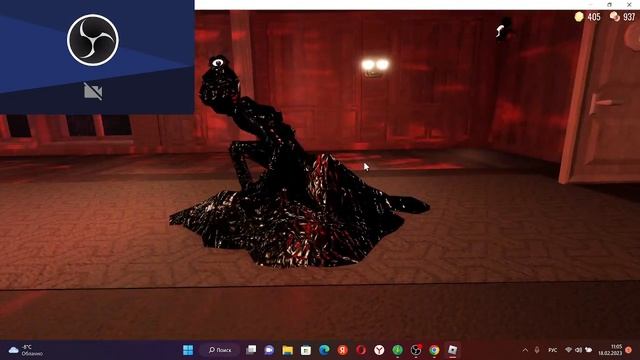Open the green download app in taskbar
The height and width of the screenshot is (360, 640).
(398, 350)
